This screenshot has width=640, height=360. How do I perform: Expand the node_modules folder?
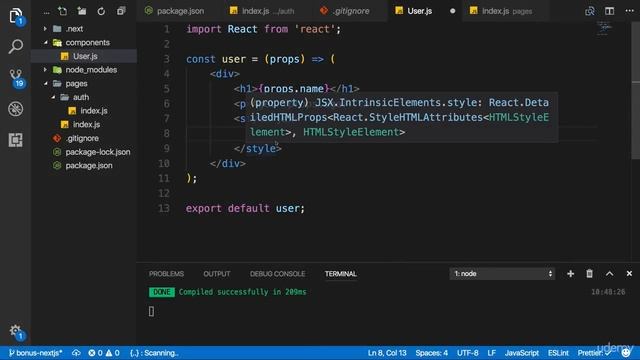(x=91, y=70)
